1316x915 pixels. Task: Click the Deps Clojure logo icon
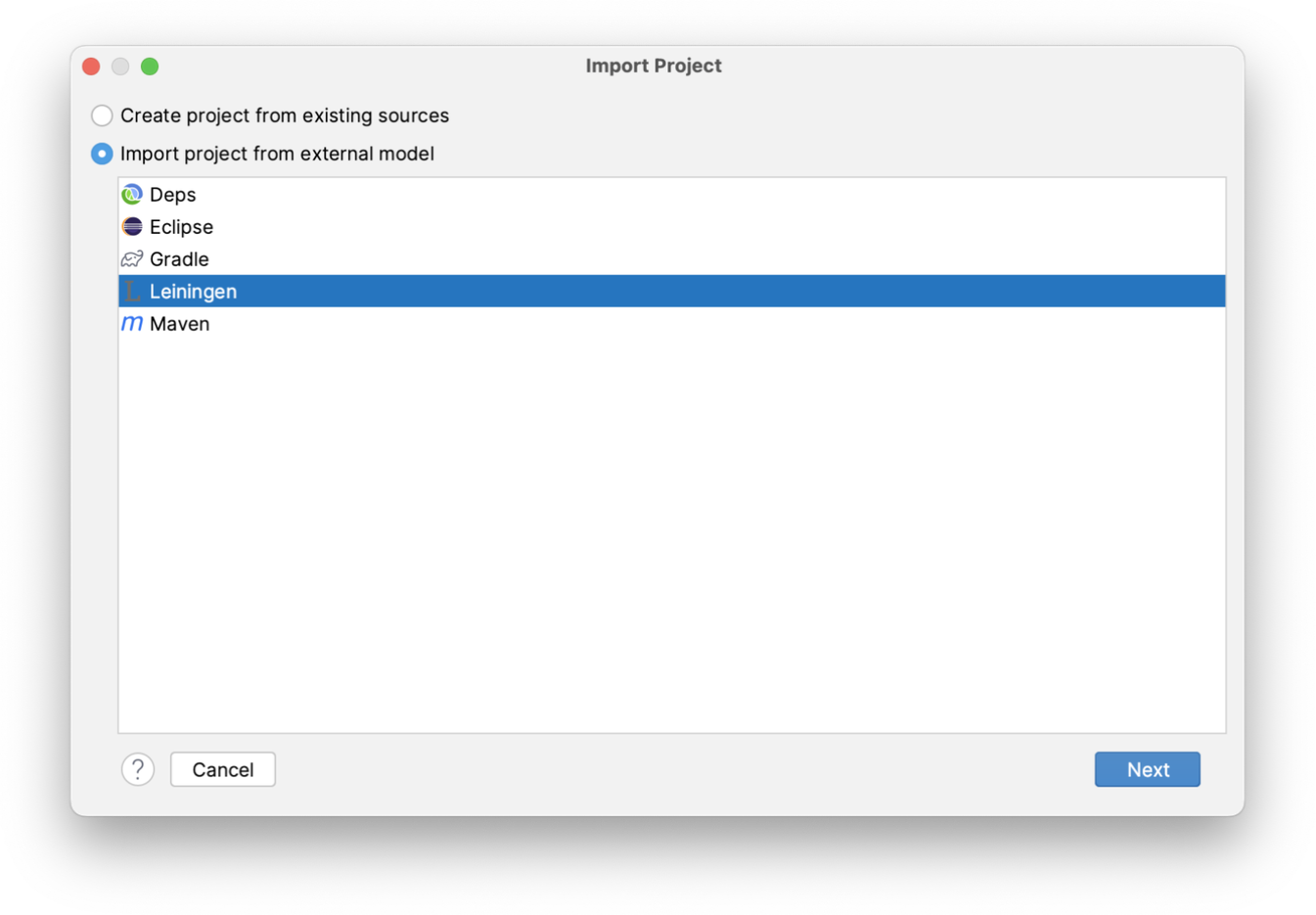pyautogui.click(x=132, y=195)
